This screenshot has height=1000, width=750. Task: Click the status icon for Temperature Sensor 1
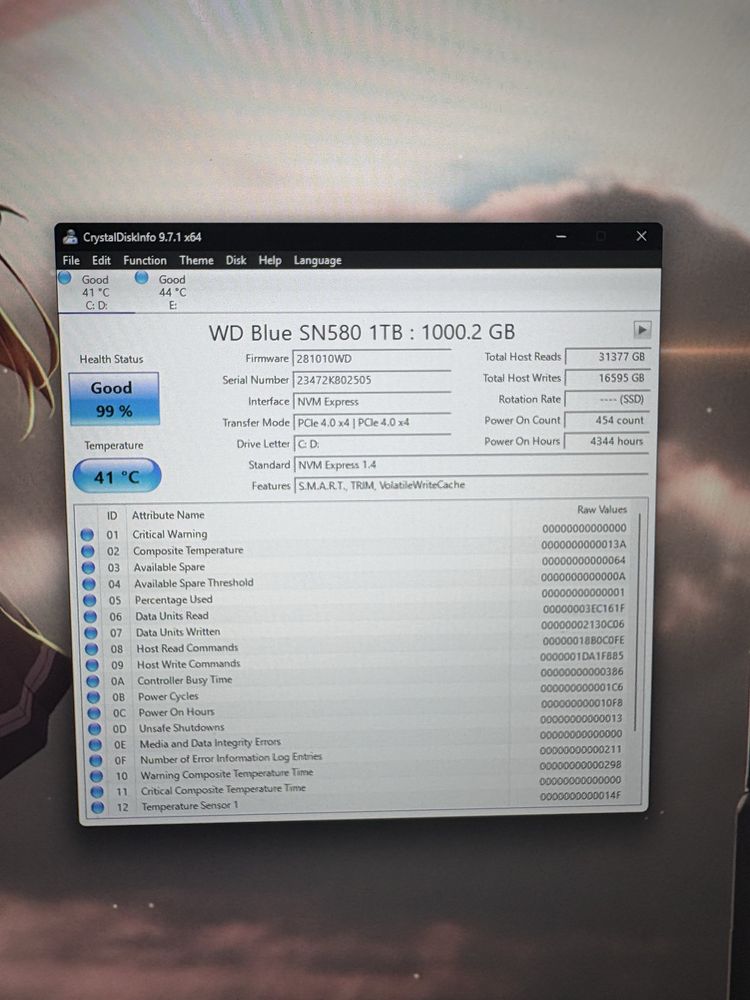pos(98,807)
